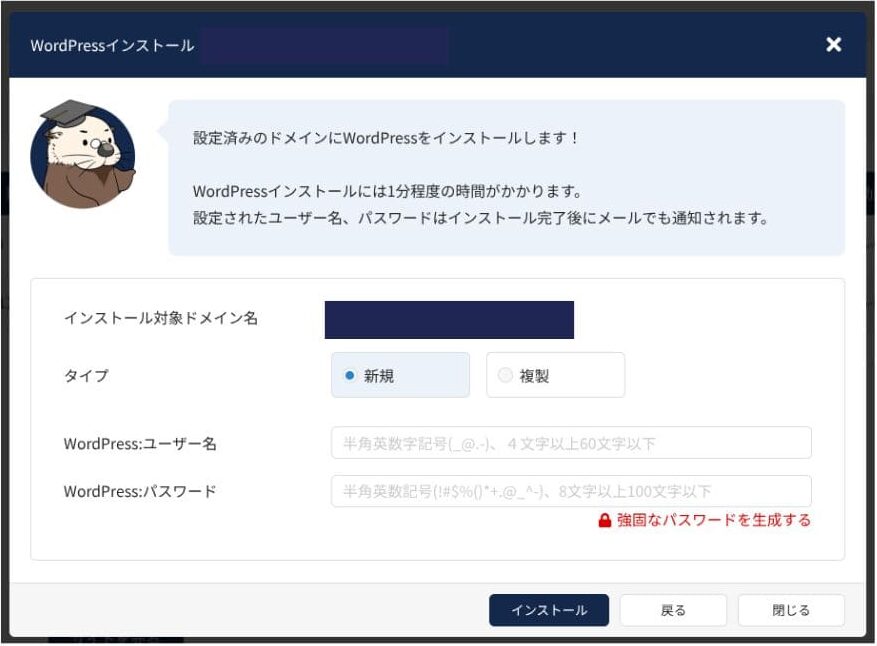Click the otter mascot avatar
The width and height of the screenshot is (877, 646).
click(x=82, y=157)
